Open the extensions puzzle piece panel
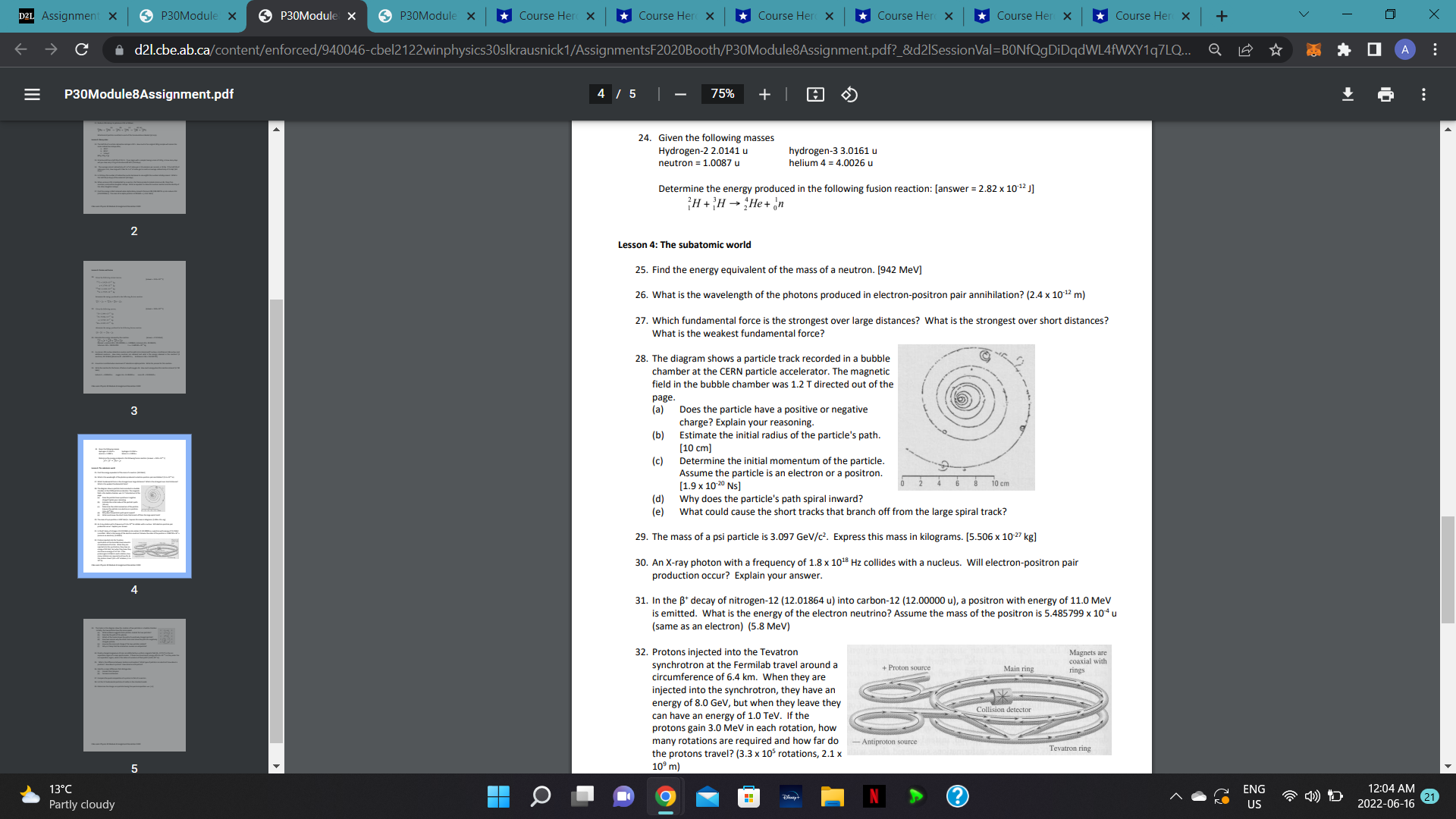This screenshot has height=819, width=1456. [1345, 49]
